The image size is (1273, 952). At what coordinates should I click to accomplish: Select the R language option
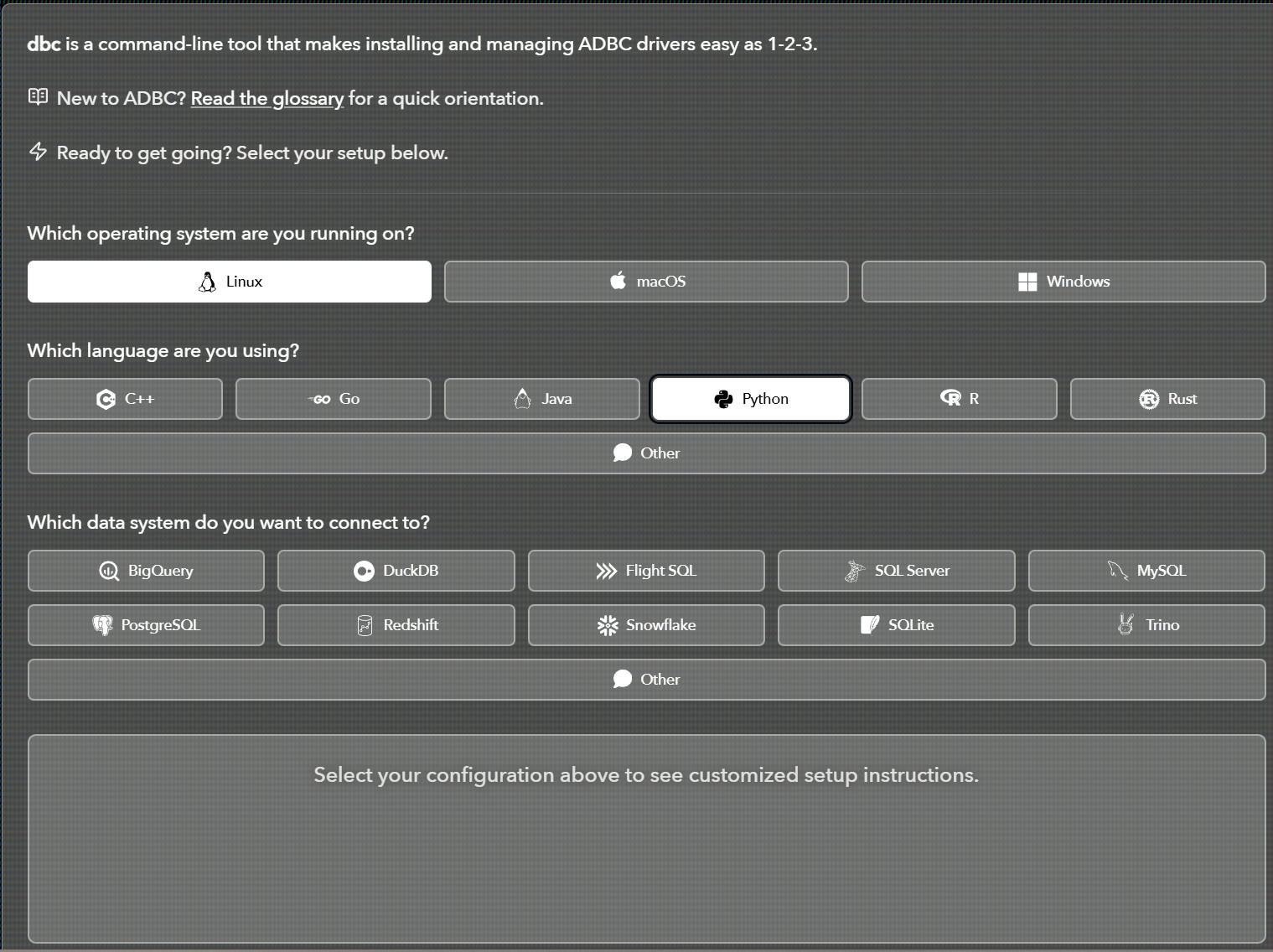[959, 399]
